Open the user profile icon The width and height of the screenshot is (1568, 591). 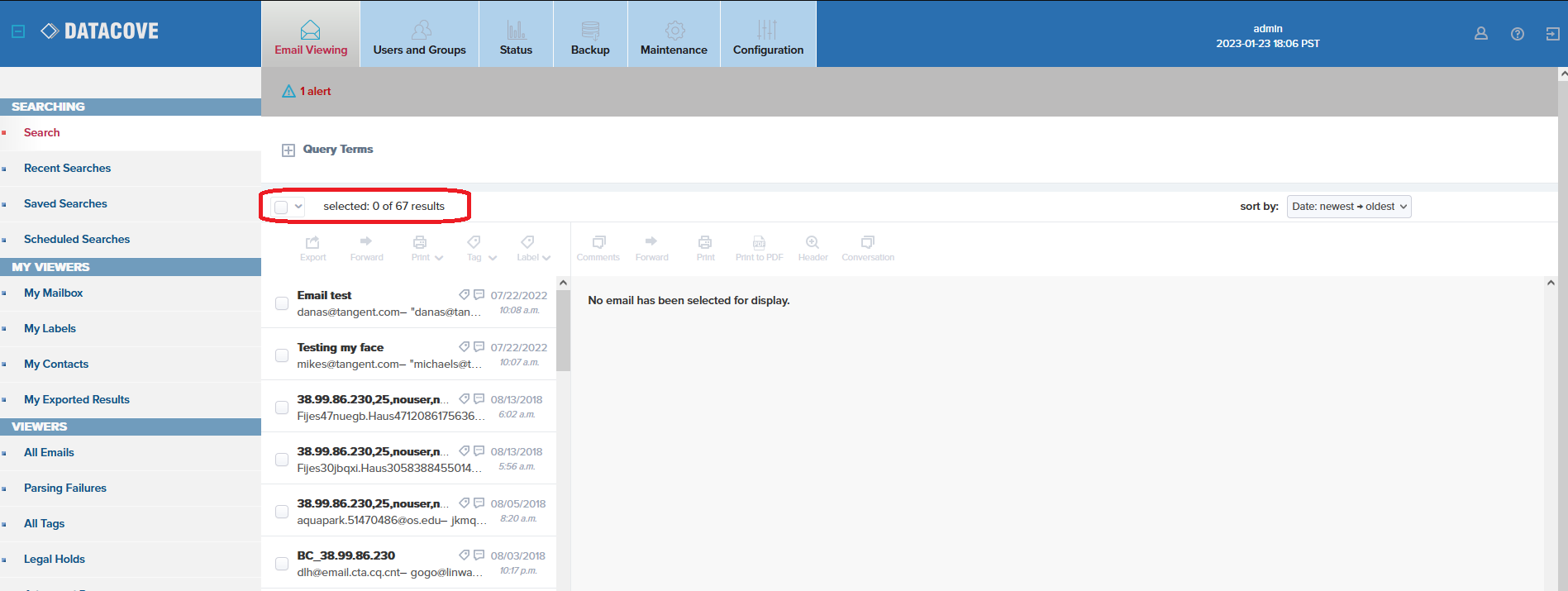tap(1480, 34)
